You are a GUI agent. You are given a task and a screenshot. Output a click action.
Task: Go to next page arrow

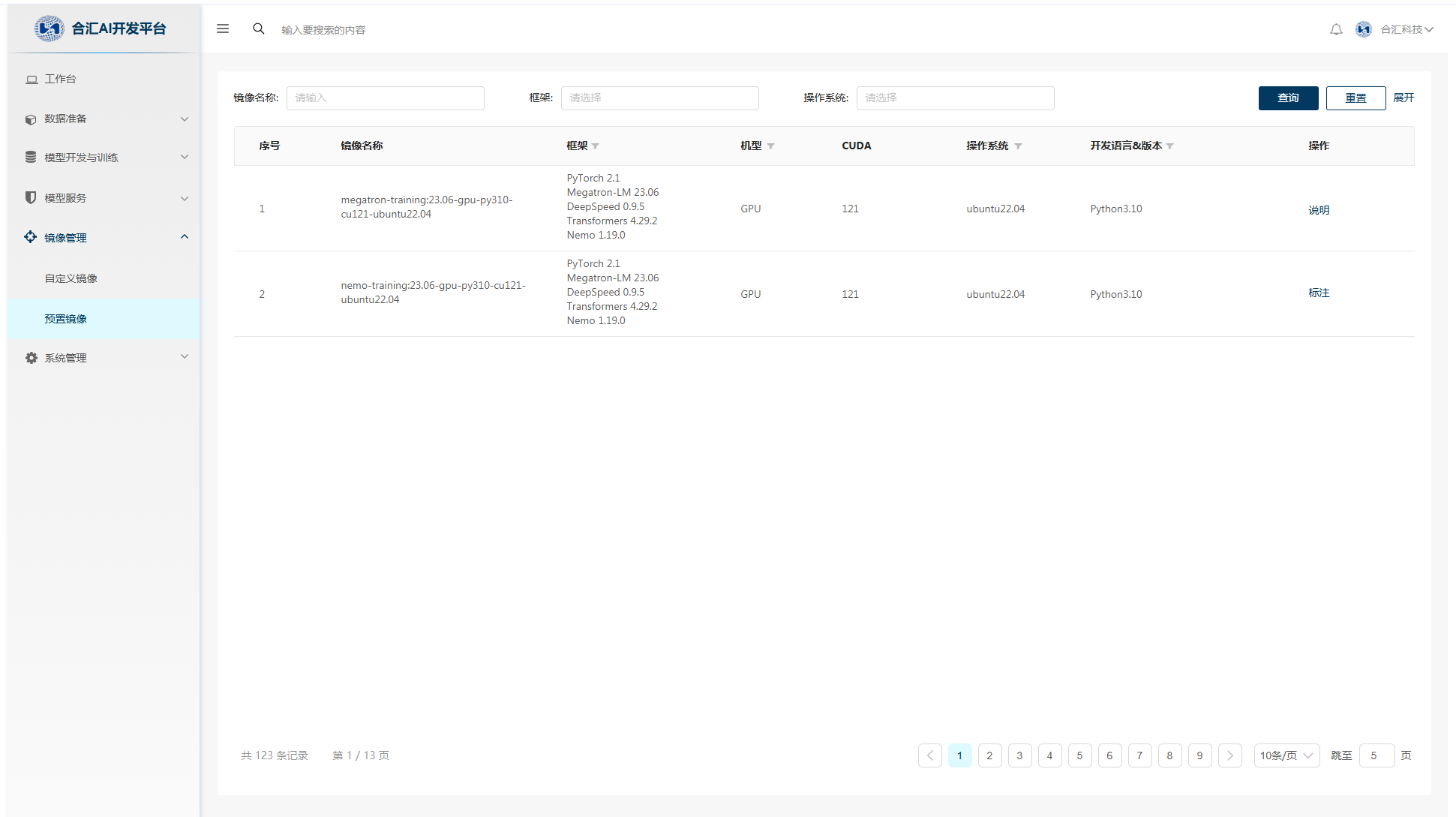tap(1229, 755)
